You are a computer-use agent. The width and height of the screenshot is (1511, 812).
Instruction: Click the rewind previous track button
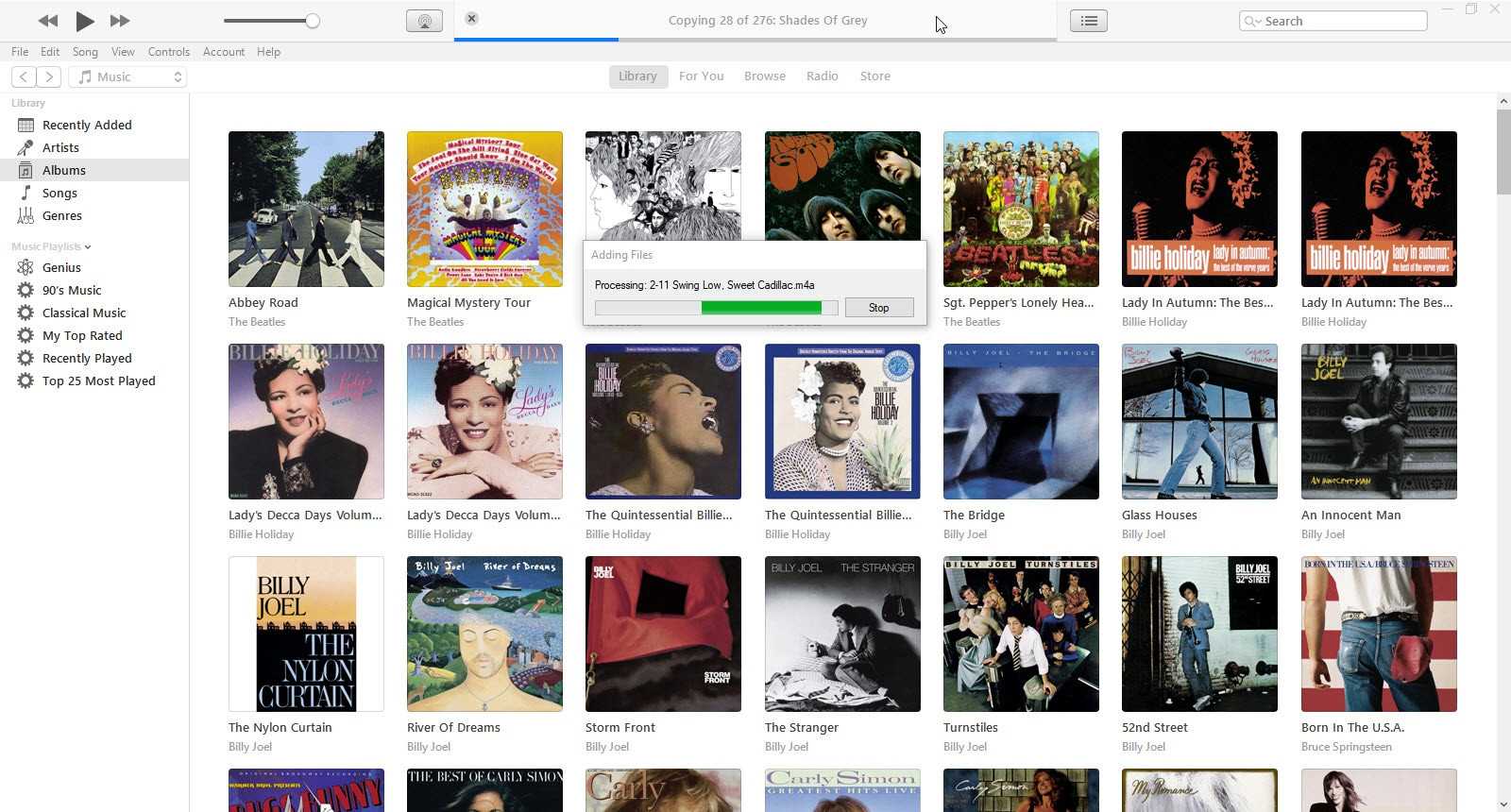[x=47, y=21]
